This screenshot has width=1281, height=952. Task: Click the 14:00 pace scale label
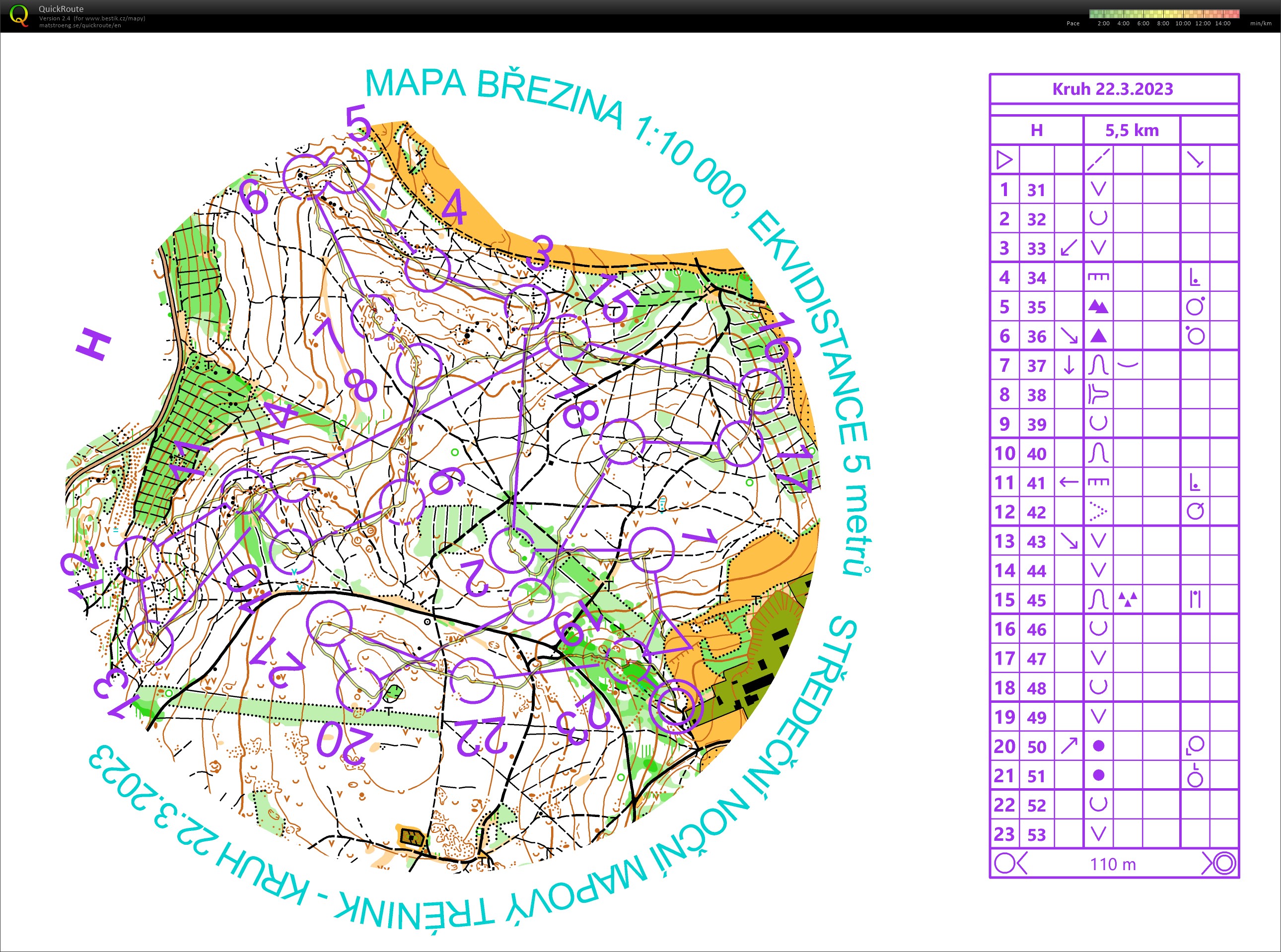(1222, 24)
